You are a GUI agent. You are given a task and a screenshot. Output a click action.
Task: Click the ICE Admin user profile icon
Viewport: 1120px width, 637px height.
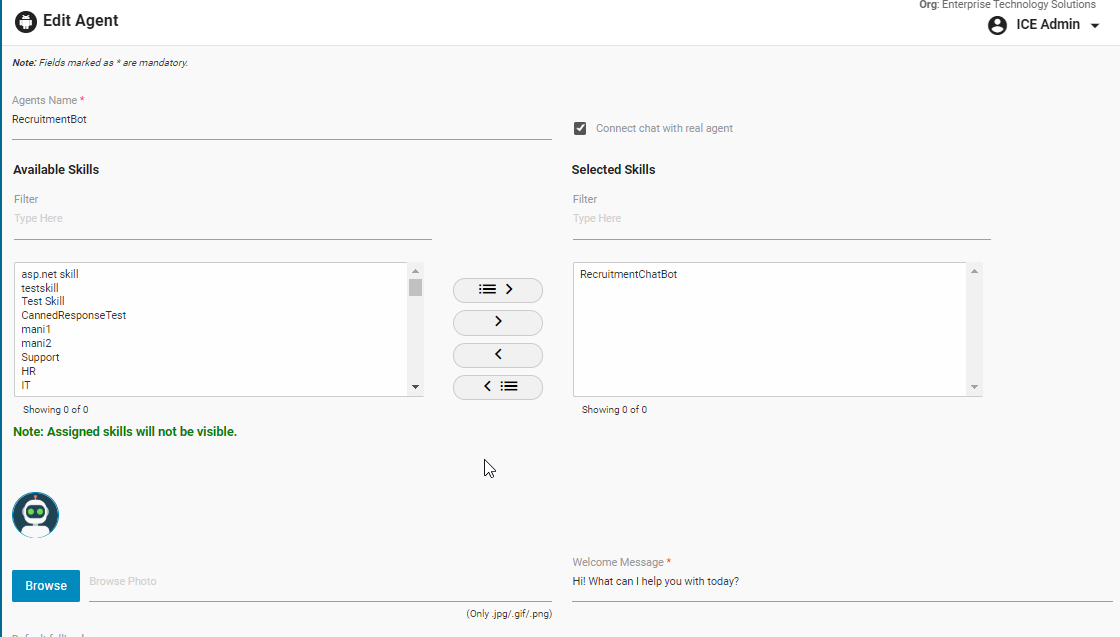997,25
